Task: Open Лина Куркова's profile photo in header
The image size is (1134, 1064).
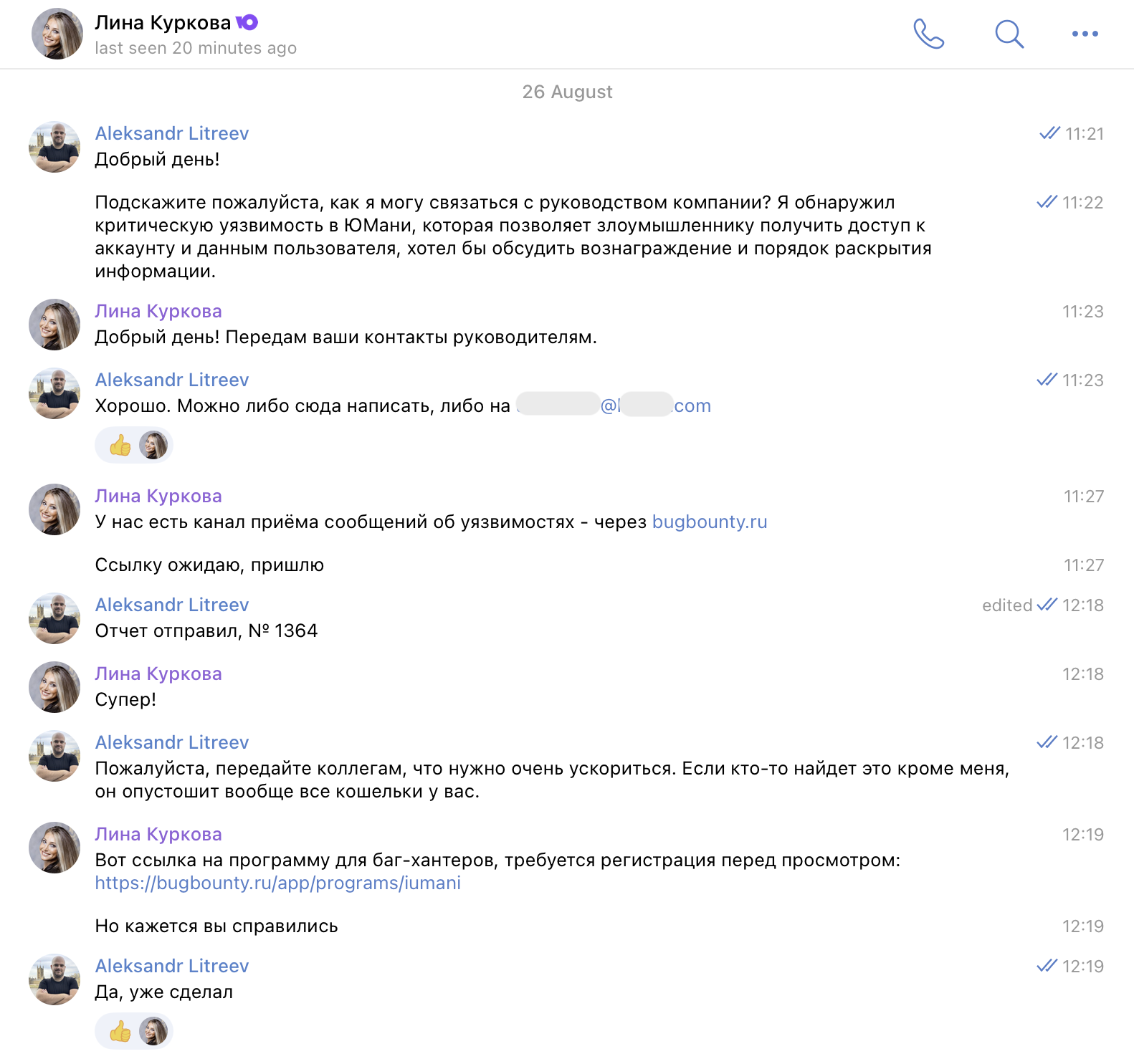Action: point(57,34)
